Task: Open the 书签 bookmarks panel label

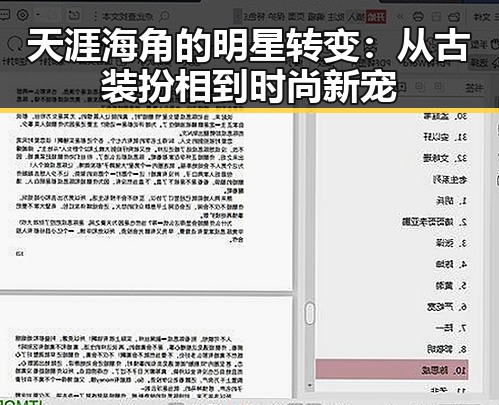Action: [x=474, y=88]
